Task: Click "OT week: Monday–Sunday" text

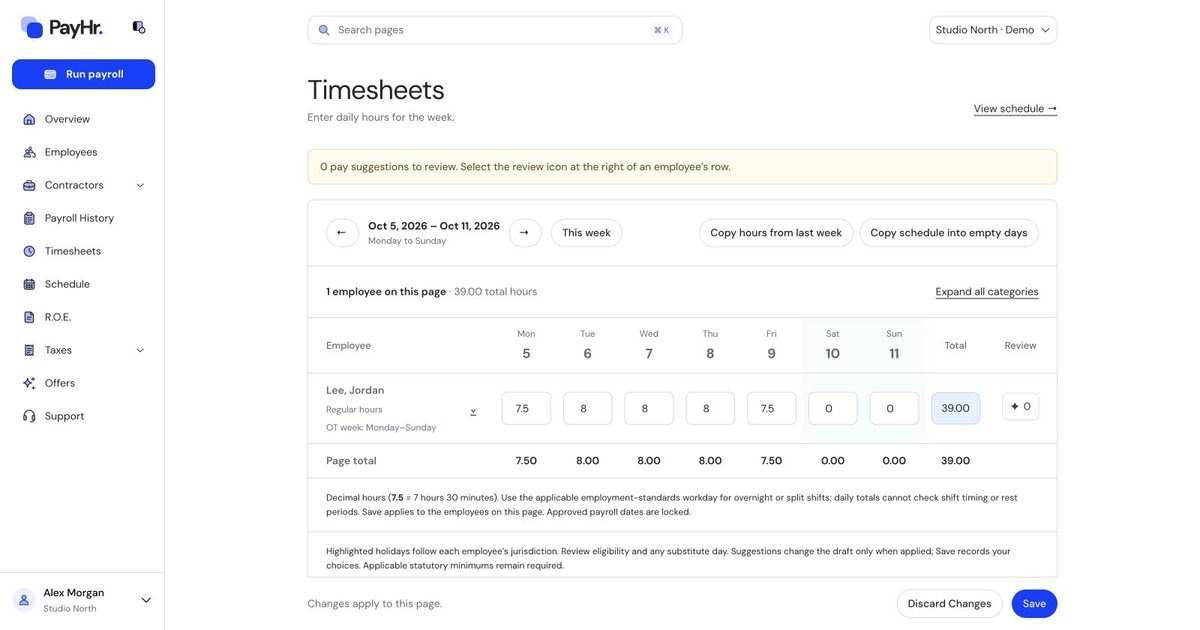Action: [381, 428]
